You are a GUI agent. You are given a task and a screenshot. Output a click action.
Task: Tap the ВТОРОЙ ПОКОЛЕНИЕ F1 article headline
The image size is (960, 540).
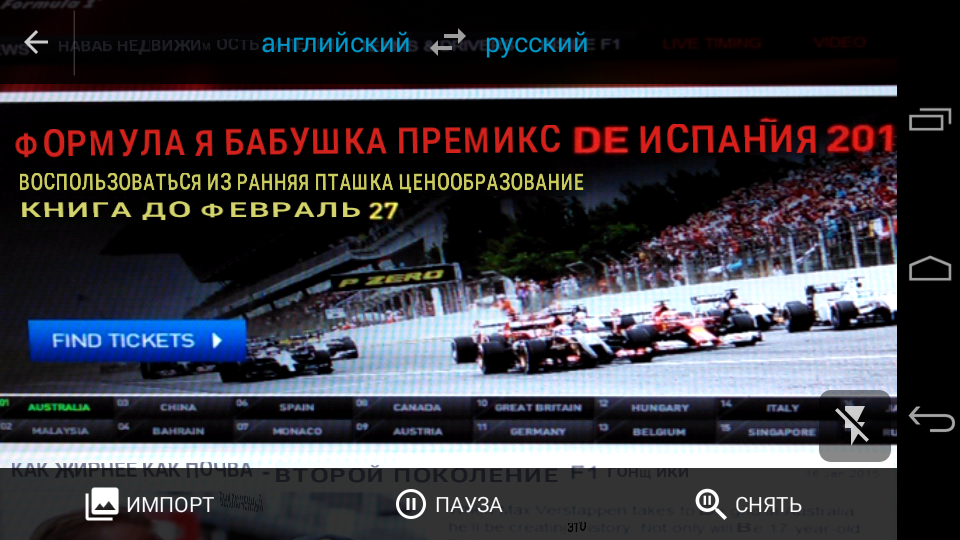tap(436, 474)
